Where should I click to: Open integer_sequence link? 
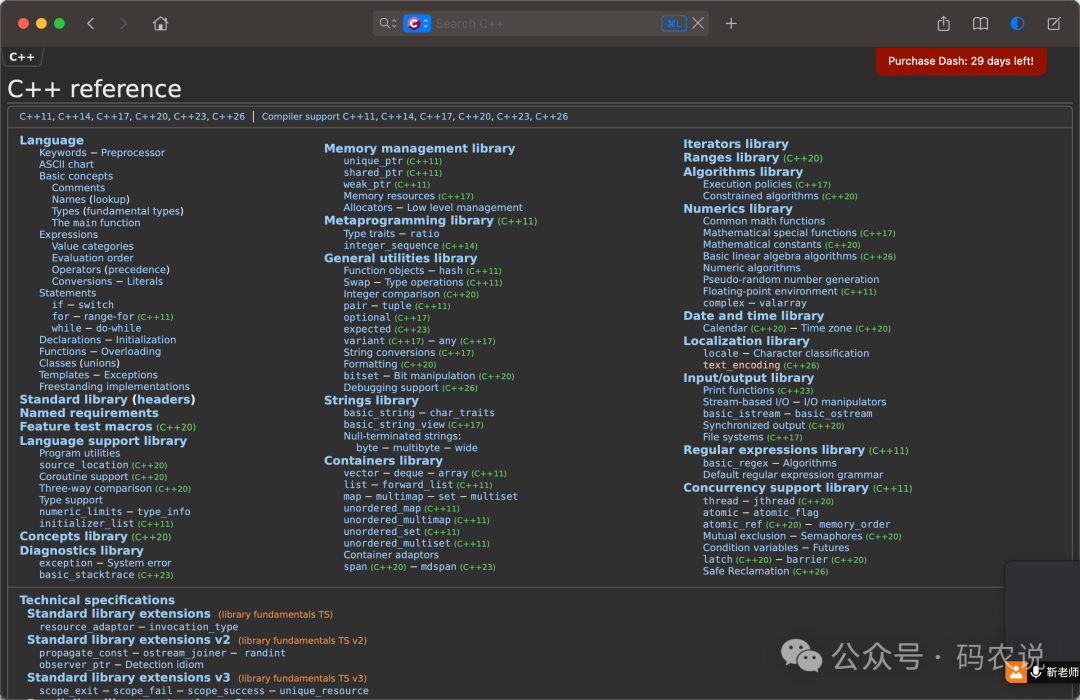391,246
